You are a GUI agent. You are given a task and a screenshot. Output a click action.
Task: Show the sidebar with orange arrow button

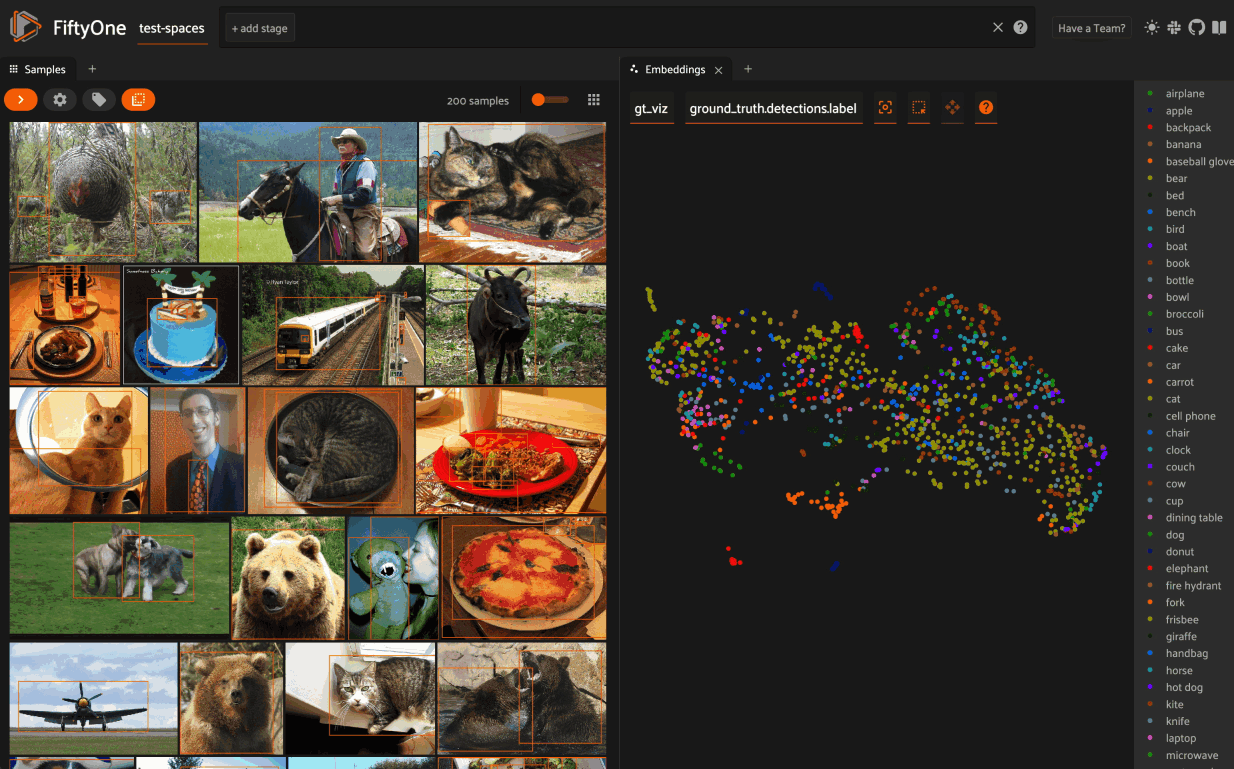click(21, 99)
